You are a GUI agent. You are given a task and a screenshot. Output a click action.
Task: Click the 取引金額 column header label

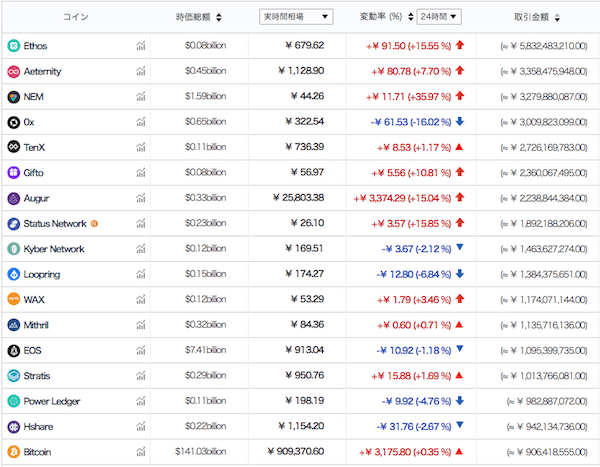(532, 17)
